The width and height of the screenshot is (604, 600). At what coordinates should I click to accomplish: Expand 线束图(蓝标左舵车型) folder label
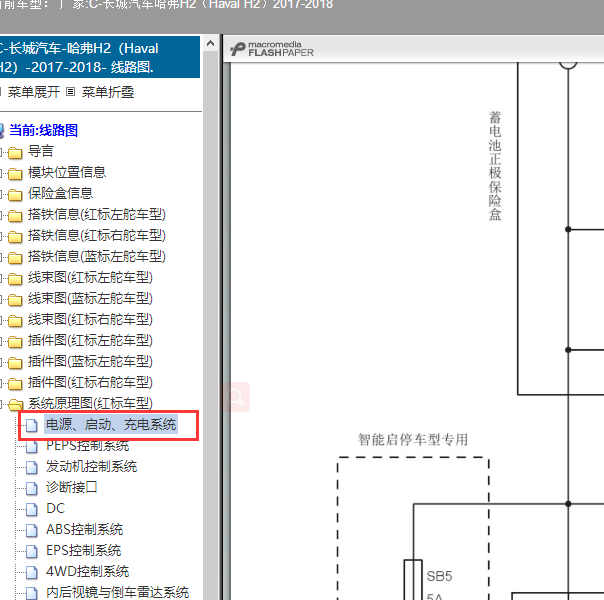[90, 298]
